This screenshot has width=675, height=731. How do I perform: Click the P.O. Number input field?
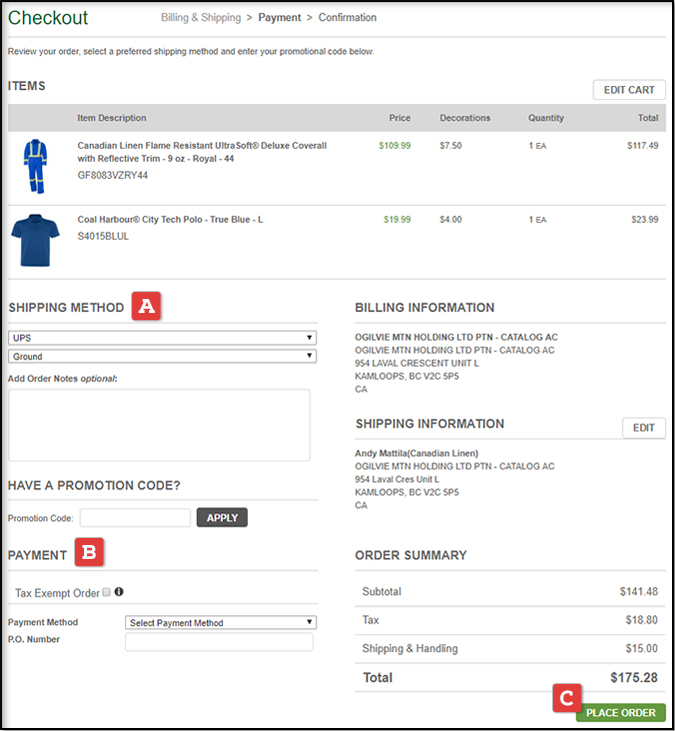(219, 642)
